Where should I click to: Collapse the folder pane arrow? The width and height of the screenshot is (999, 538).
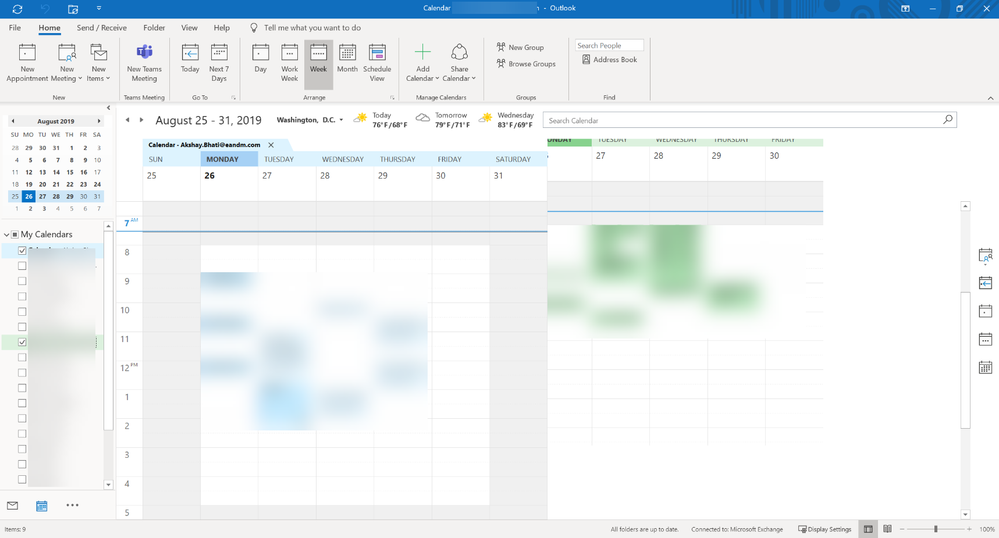[108, 108]
